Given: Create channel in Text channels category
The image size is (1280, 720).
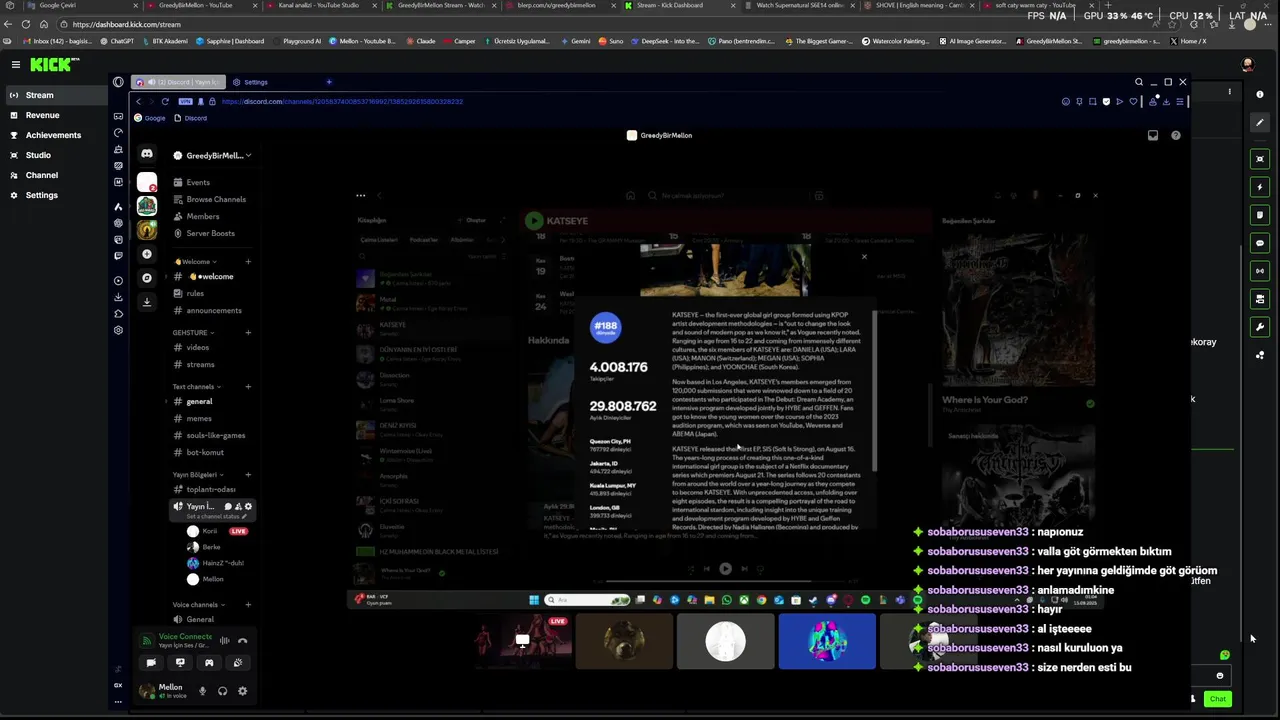Looking at the screenshot, I should point(248,386).
